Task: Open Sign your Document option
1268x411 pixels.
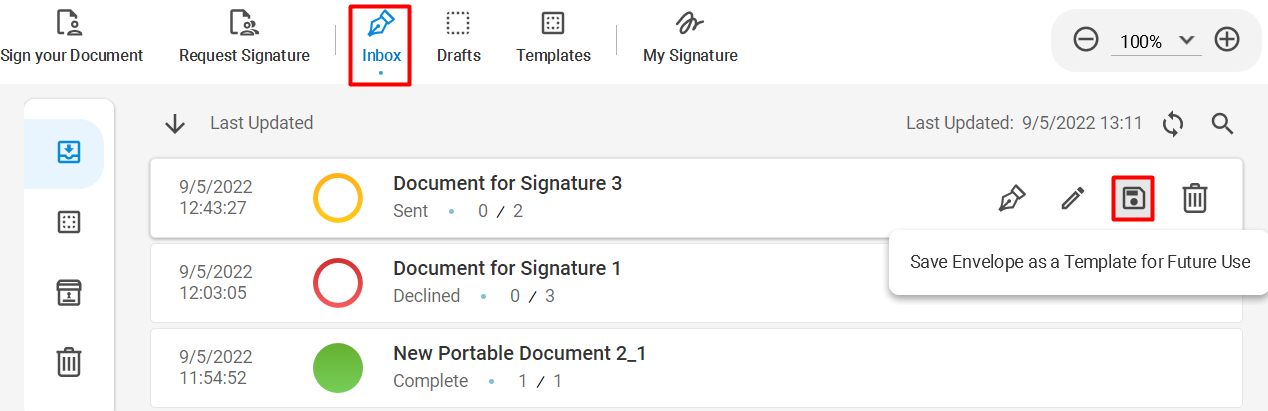Action: 70,37
